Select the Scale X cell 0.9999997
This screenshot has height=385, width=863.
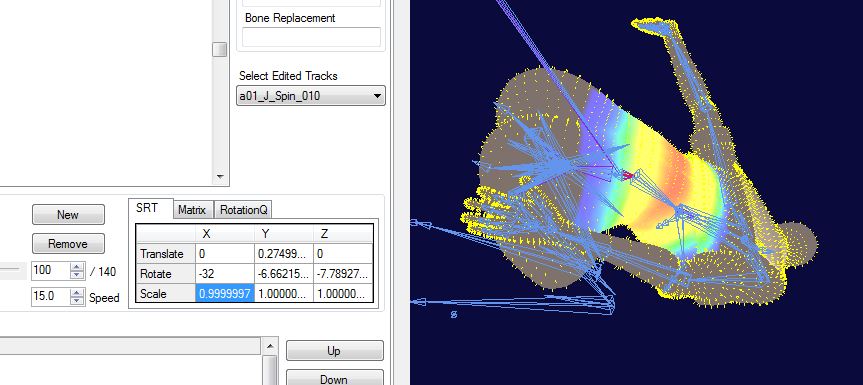pyautogui.click(x=225, y=294)
